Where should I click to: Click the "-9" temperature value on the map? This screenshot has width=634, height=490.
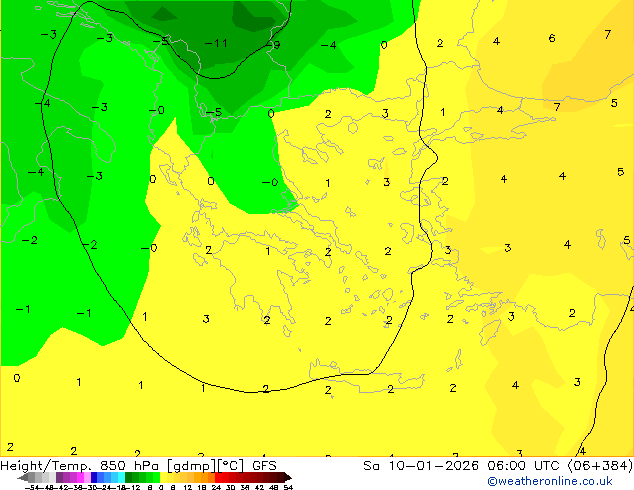[273, 44]
